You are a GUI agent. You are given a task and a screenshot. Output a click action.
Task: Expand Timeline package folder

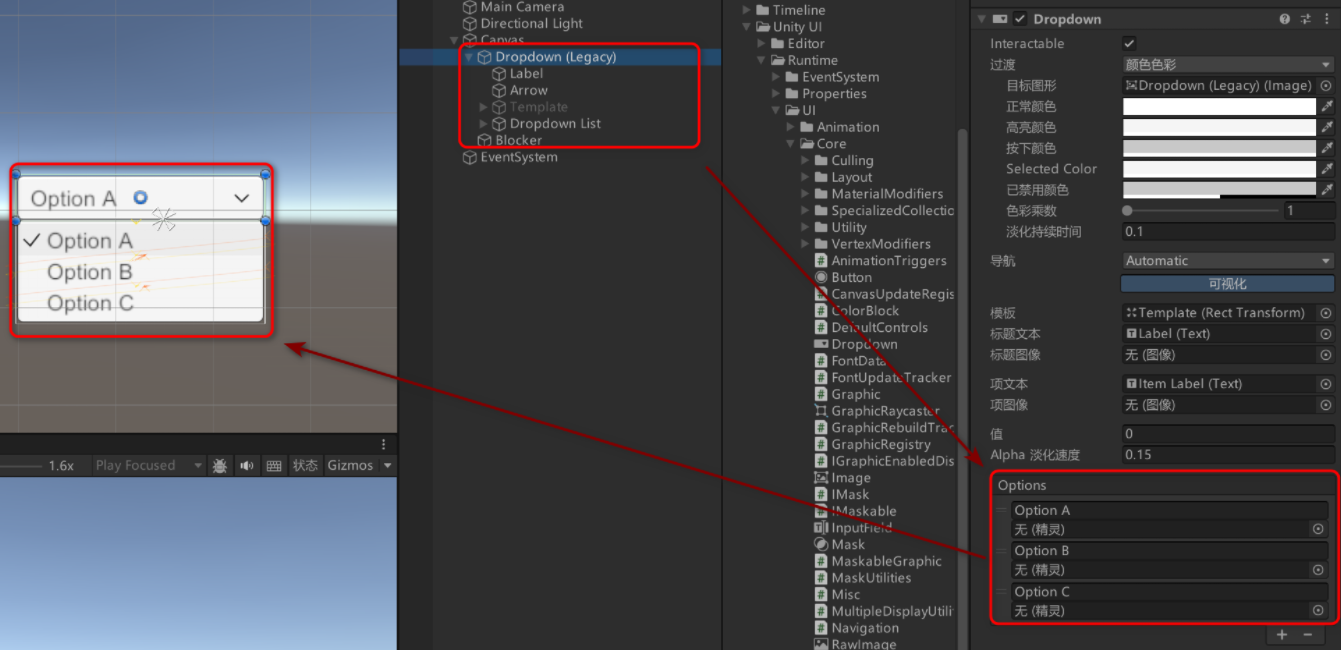[748, 10]
